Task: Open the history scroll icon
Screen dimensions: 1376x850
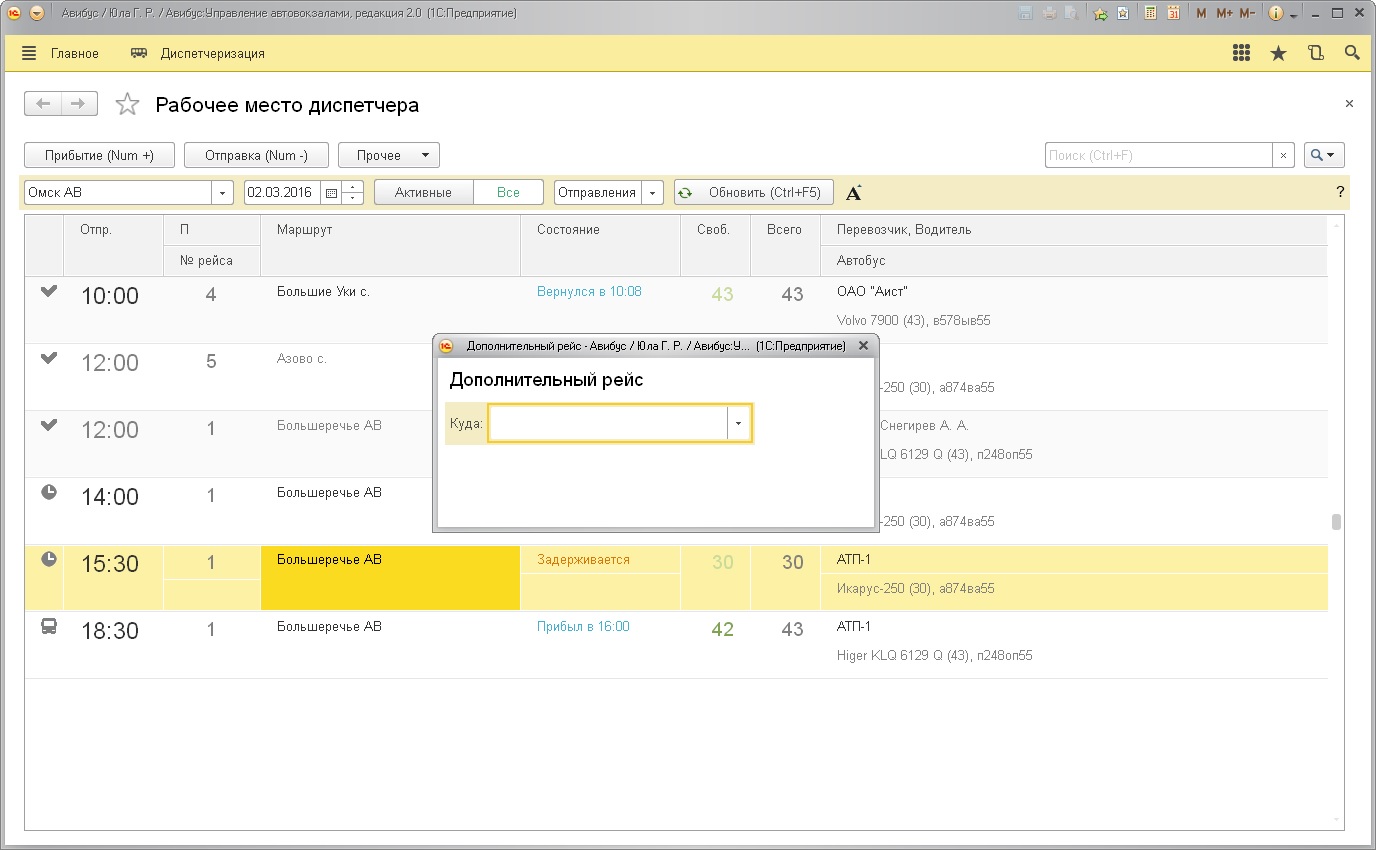Action: click(x=1315, y=54)
